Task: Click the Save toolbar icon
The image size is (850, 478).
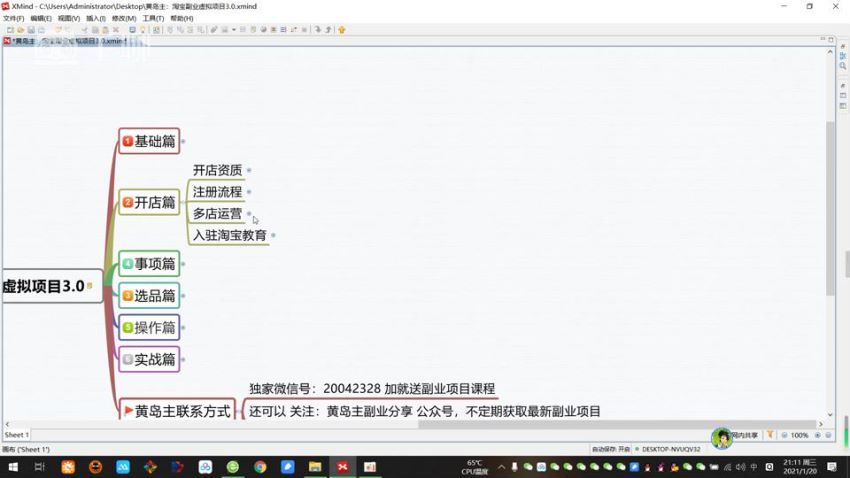Action: 31,30
